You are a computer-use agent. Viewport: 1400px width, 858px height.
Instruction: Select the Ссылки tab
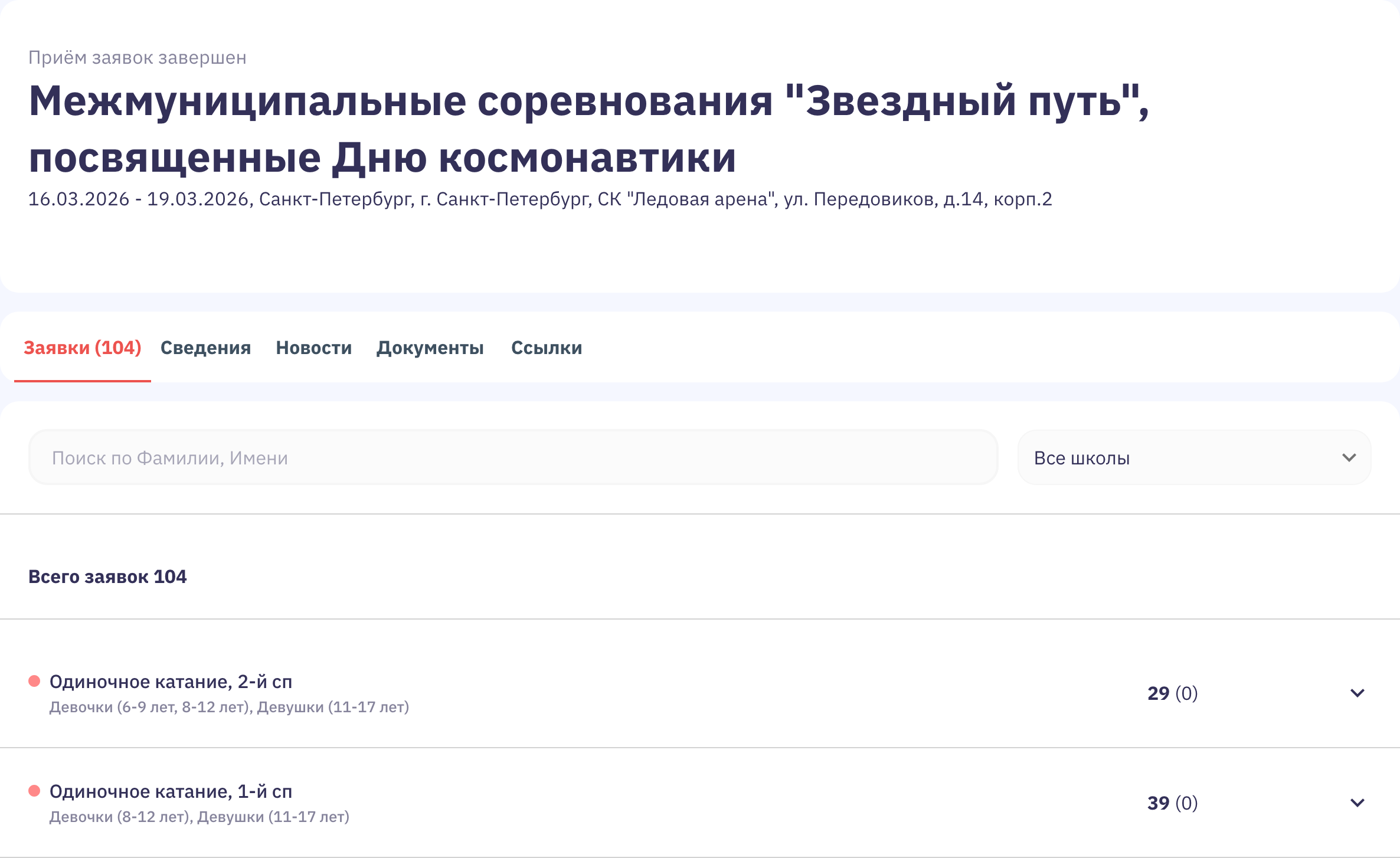(x=546, y=348)
